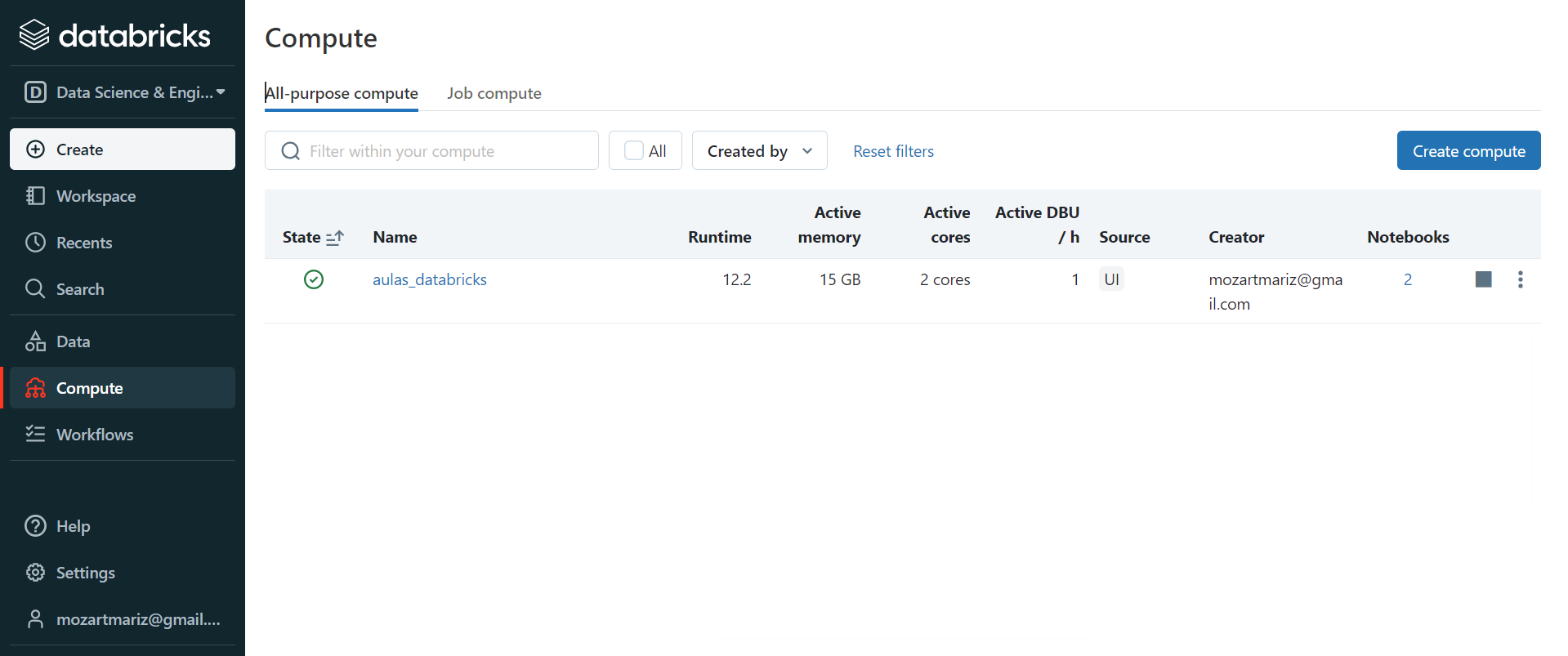Open Workflows from the sidebar
The height and width of the screenshot is (656, 1568).
123,435
